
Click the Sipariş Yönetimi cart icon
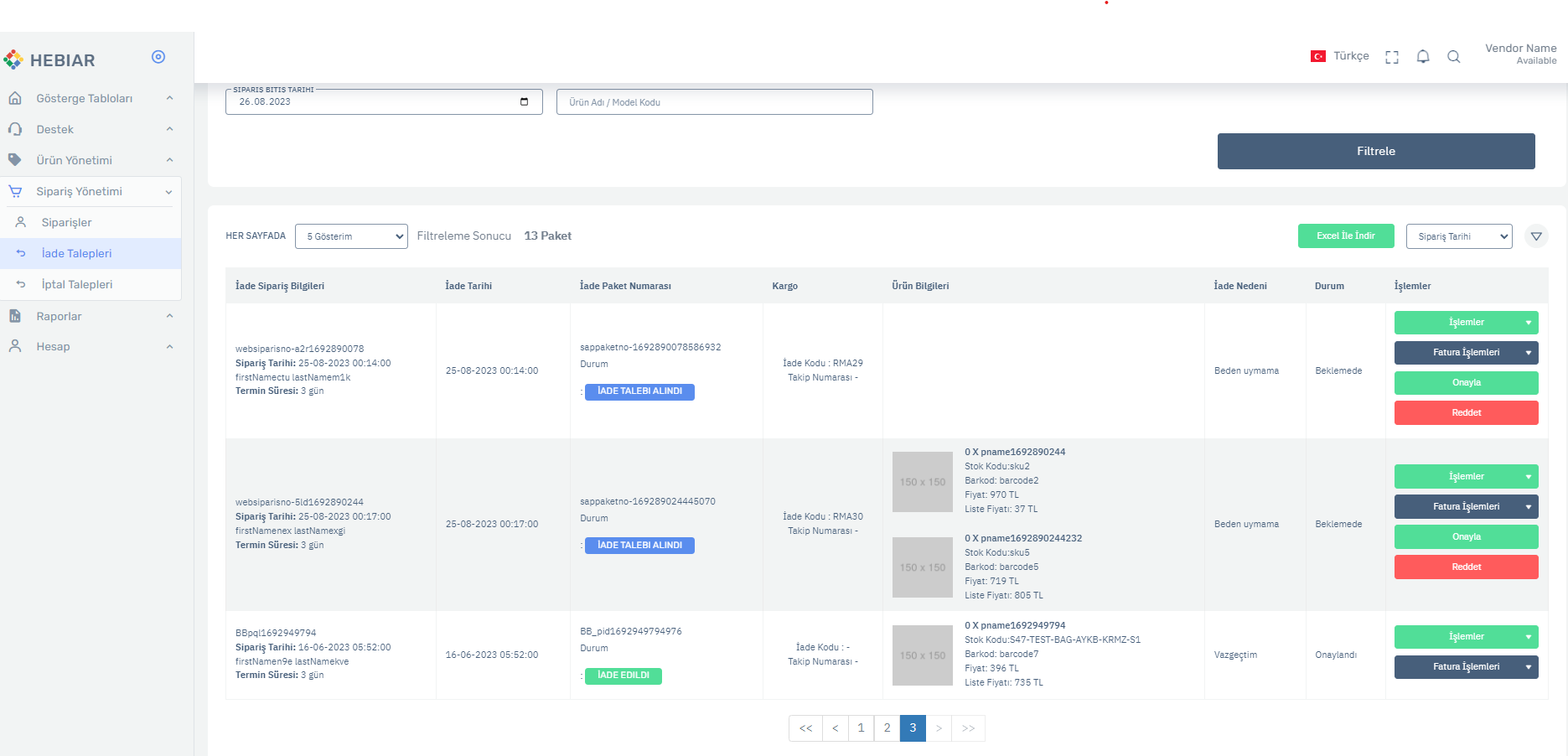pyautogui.click(x=15, y=191)
